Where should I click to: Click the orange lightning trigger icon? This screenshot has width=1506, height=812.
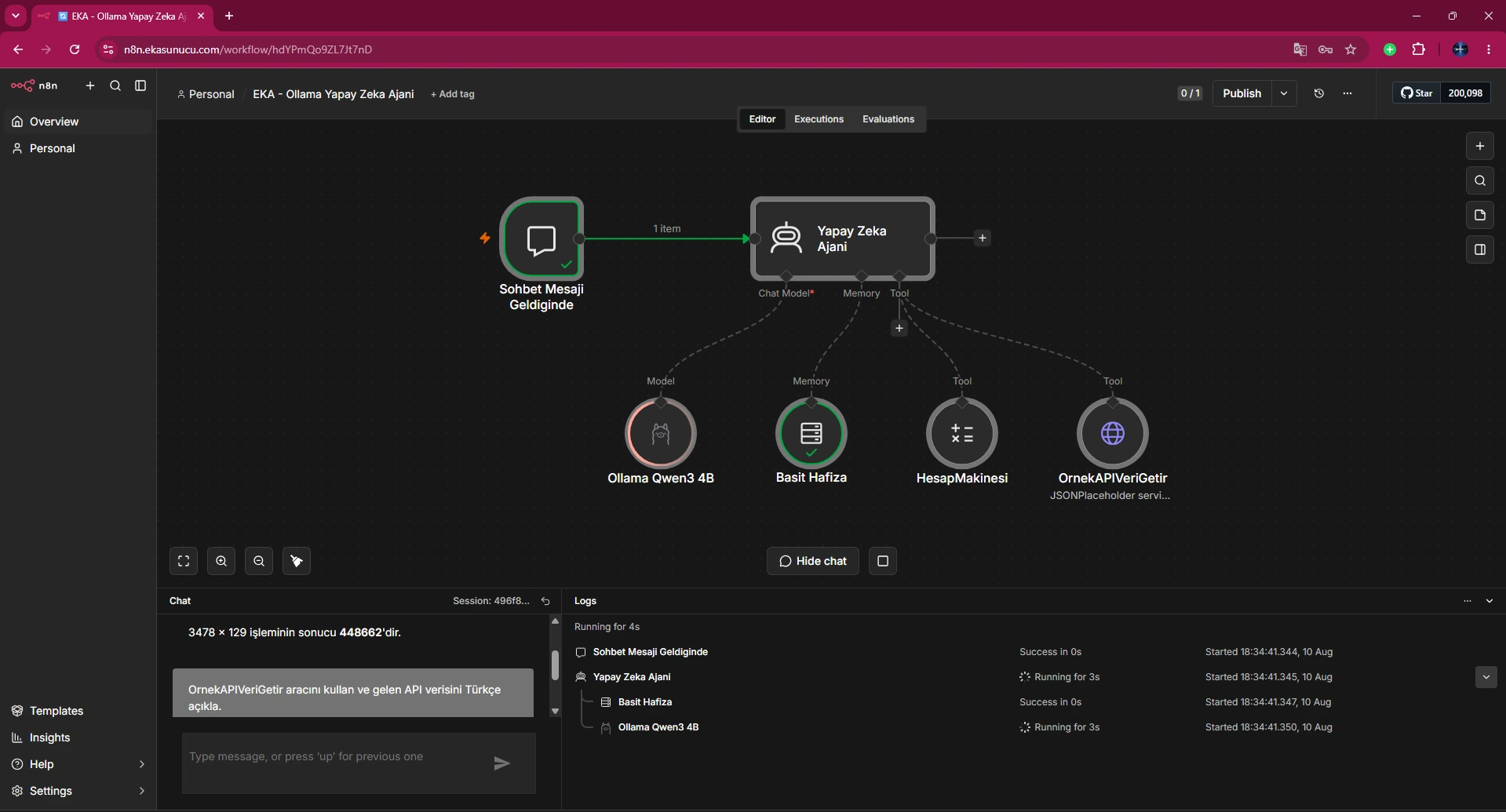point(485,238)
